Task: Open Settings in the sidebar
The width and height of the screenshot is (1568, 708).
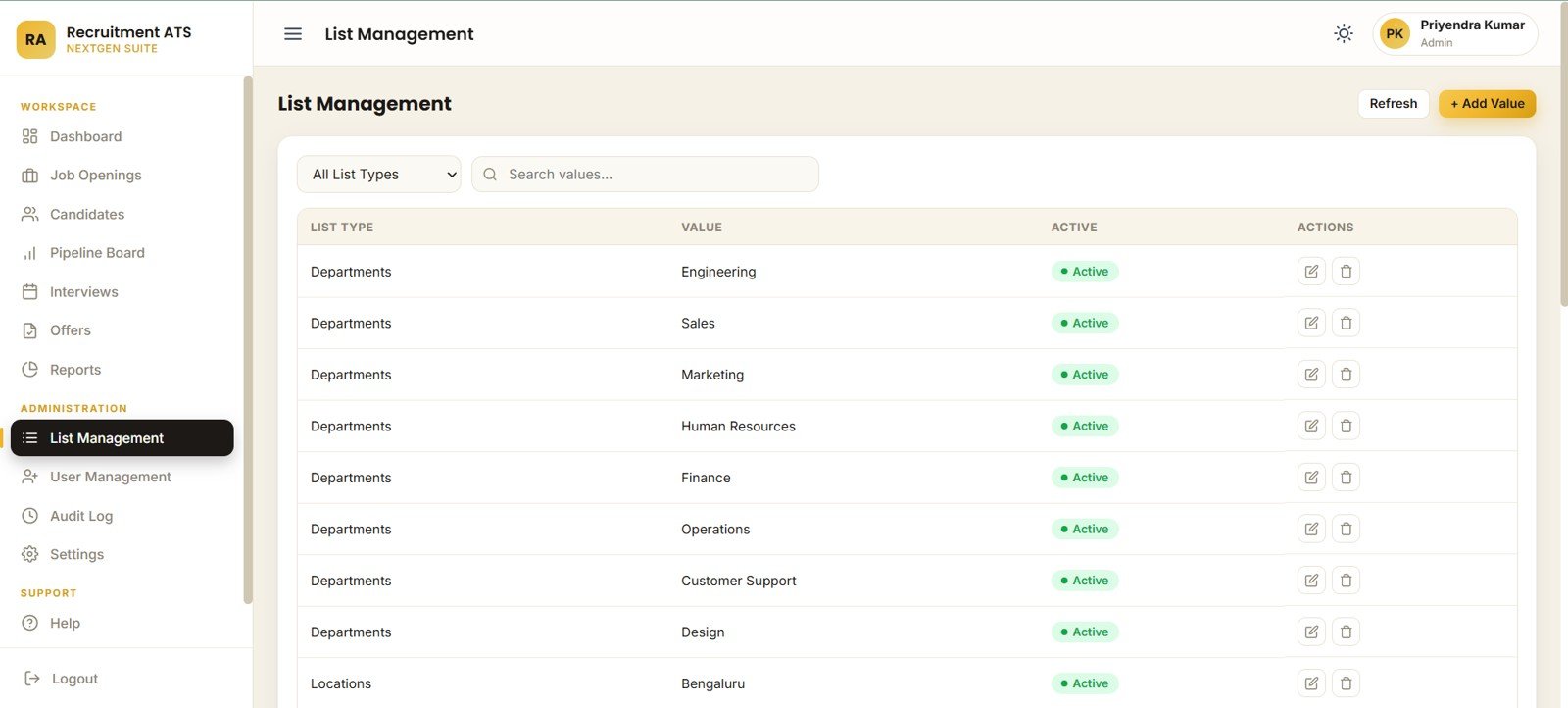Action: [122, 554]
